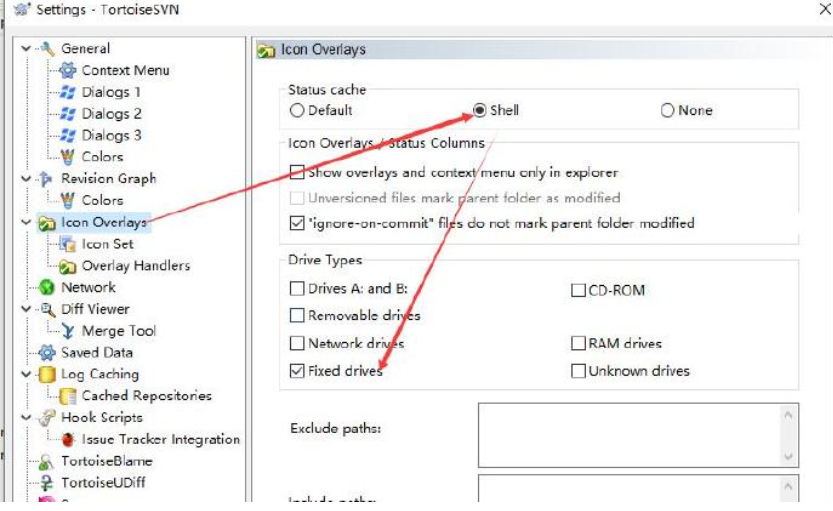The width and height of the screenshot is (833, 511).
Task: Open the Saved Data settings page
Action: point(97,353)
